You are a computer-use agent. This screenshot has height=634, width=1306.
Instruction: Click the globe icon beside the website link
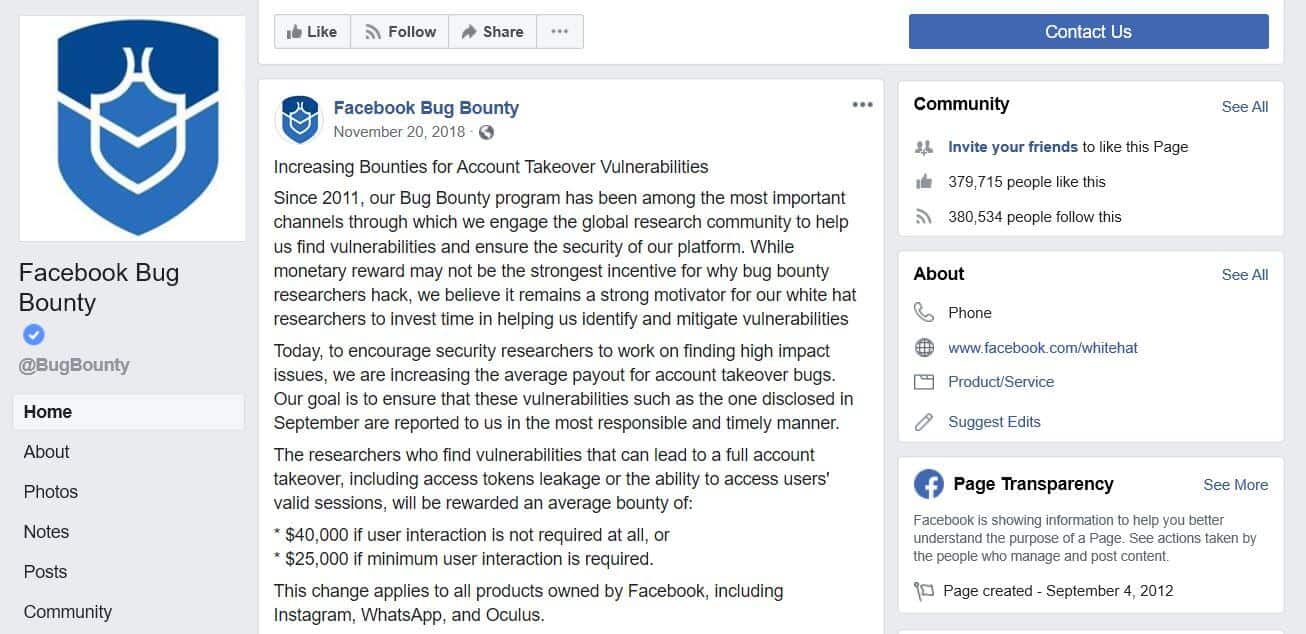pos(924,347)
